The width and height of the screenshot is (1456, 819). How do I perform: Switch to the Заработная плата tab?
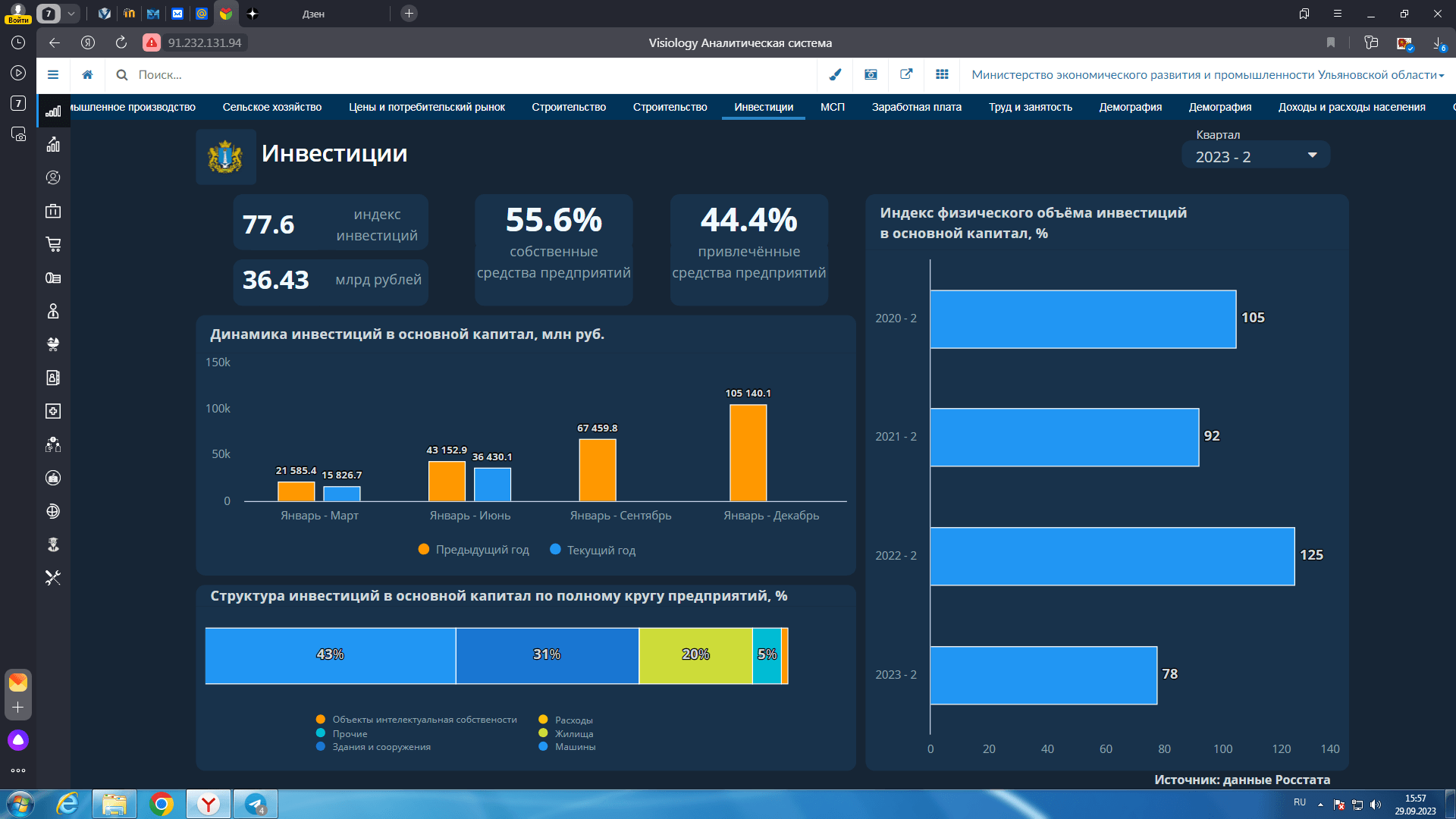[x=917, y=107]
